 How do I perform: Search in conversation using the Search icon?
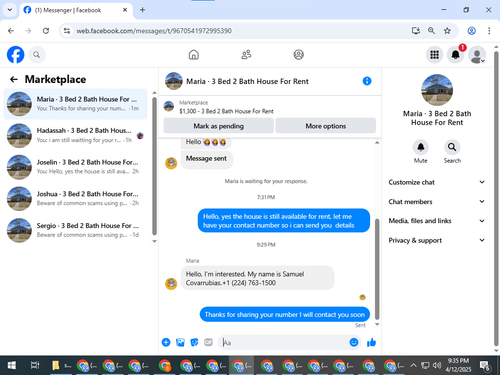(452, 147)
